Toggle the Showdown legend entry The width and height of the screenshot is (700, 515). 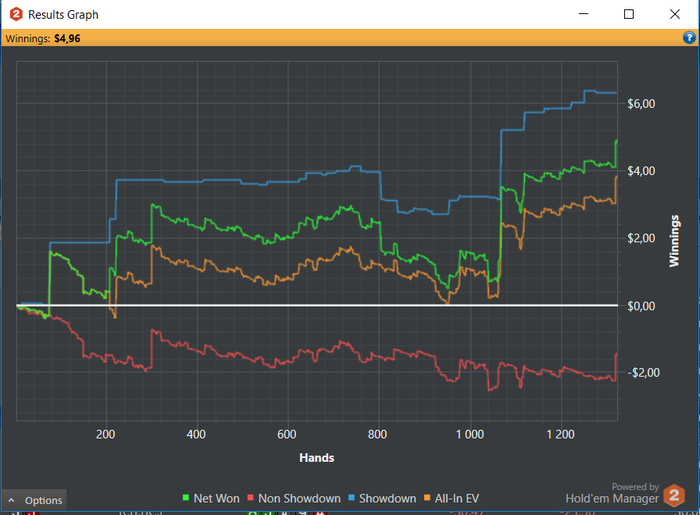point(382,498)
